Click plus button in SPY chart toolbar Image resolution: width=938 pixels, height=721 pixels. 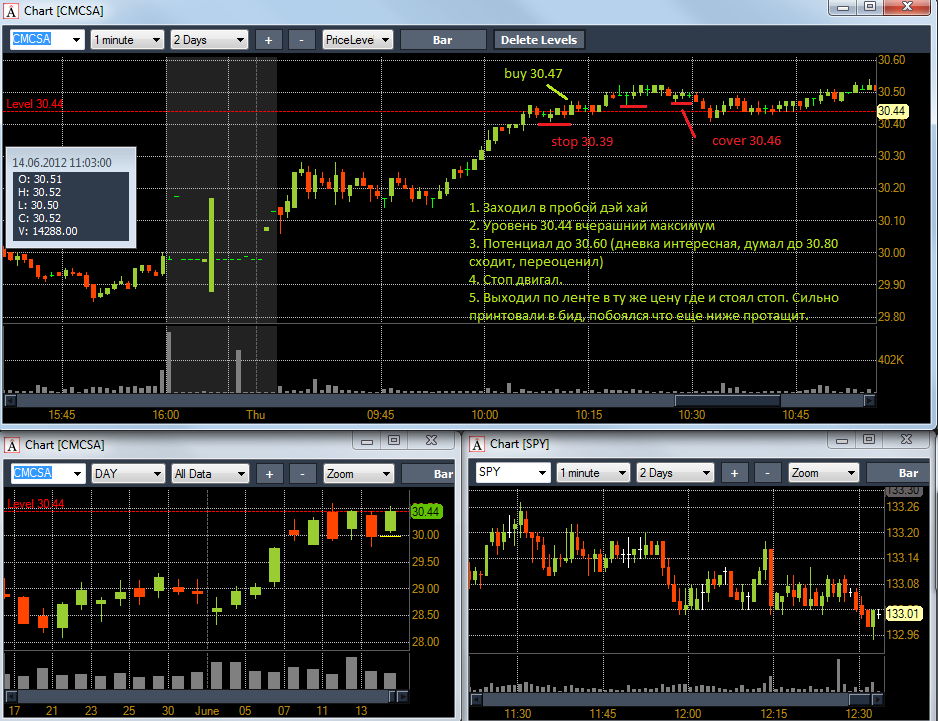pyautogui.click(x=735, y=473)
